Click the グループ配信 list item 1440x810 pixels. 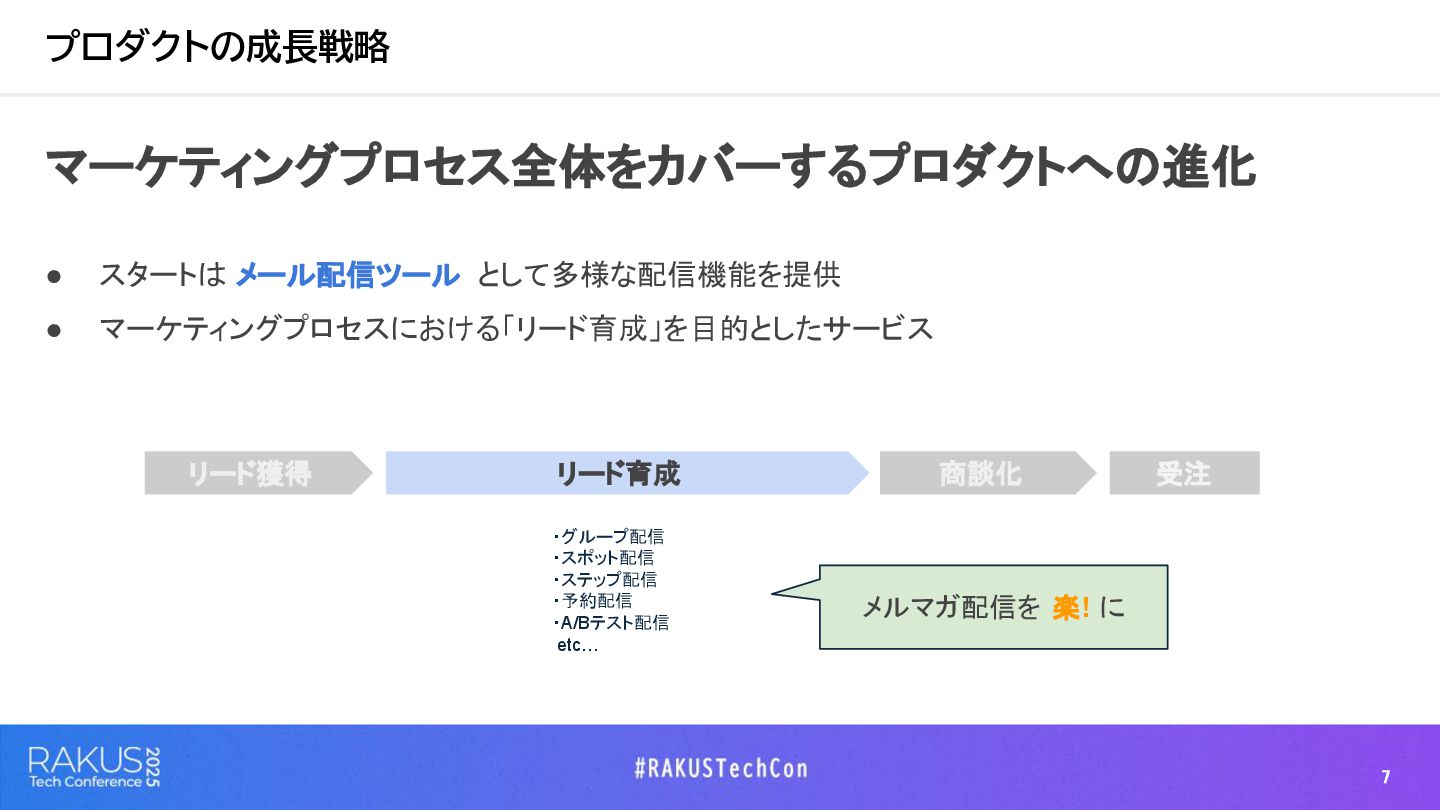[608, 537]
